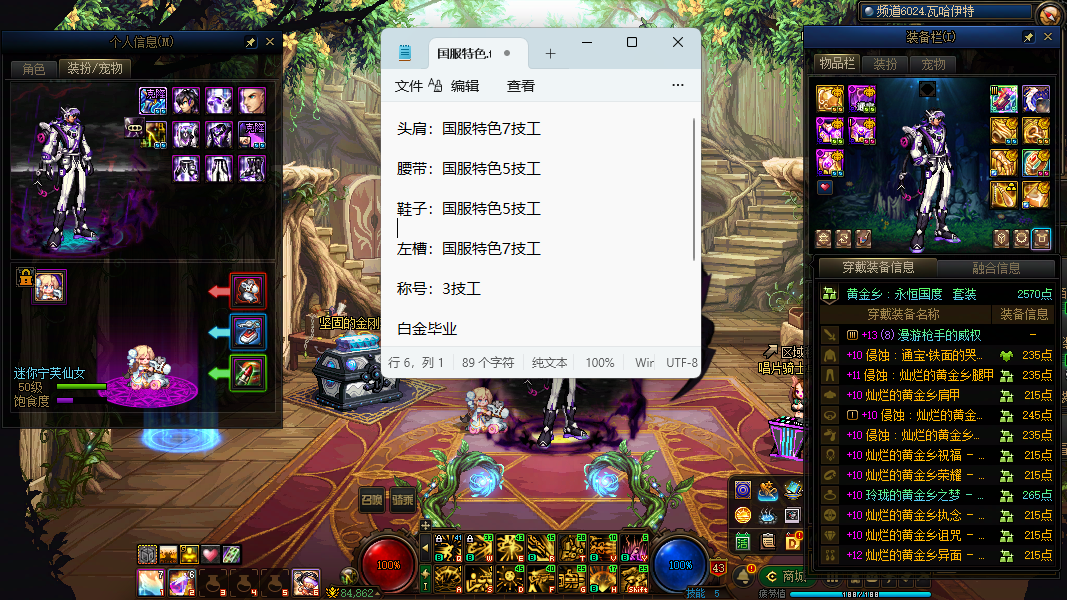Click the red HP orb at 100%
Viewport: 1067px width, 600px height.
coord(389,564)
